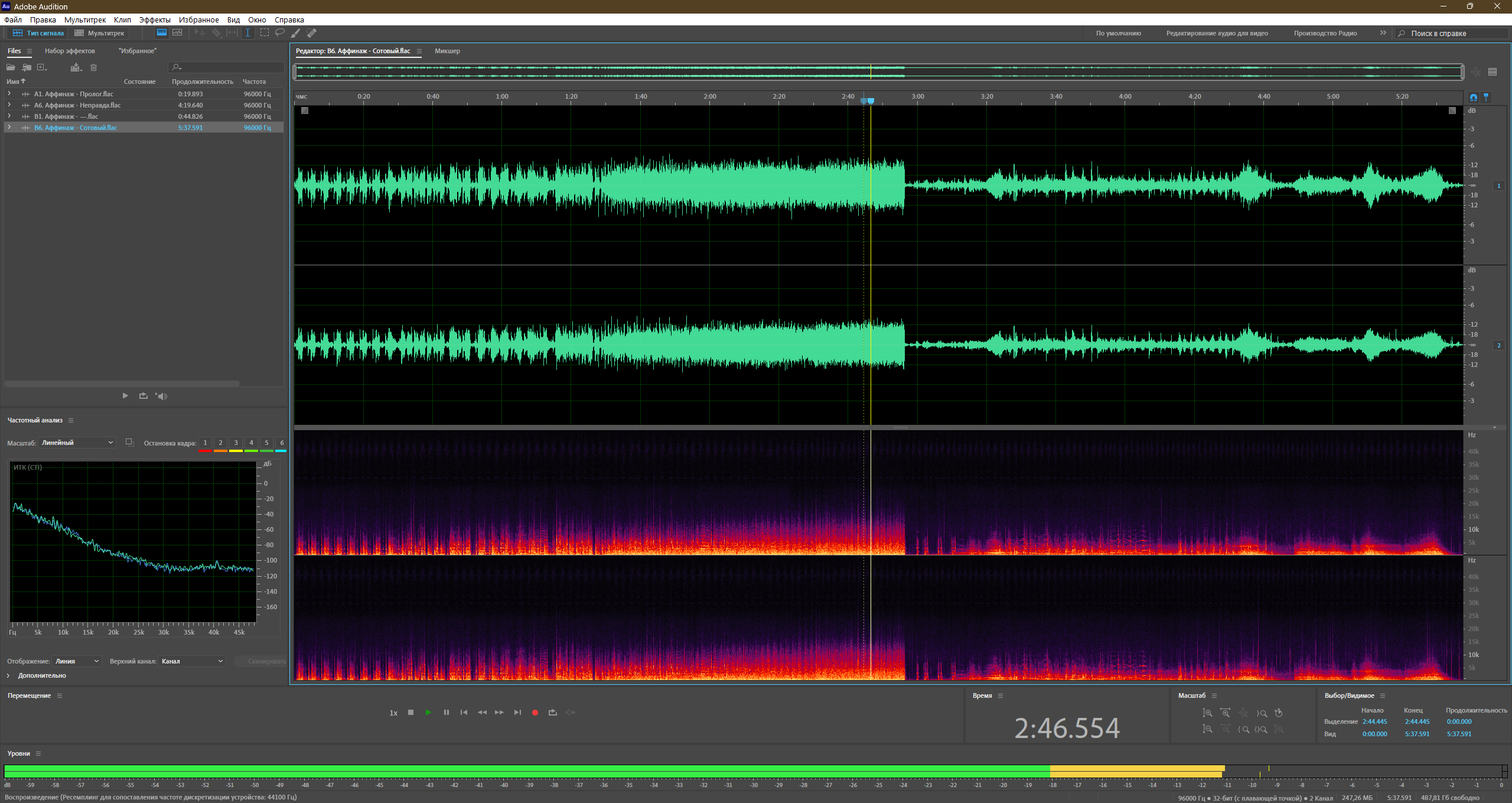The image size is (1512, 803).
Task: Choose the Paintbrush selection tool
Action: click(x=296, y=33)
